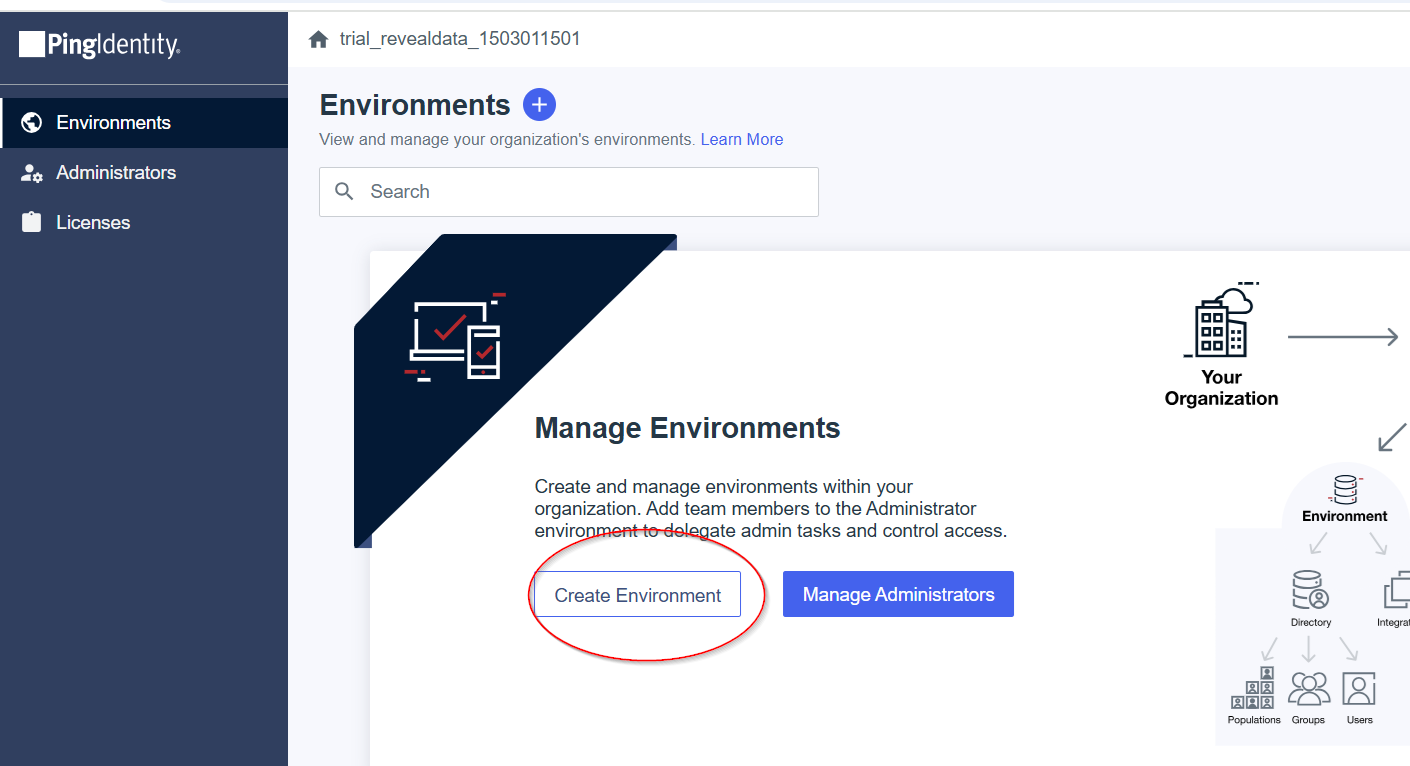Viewport: 1410px width, 766px height.
Task: Click the Administrators user-gear icon
Action: coord(32,173)
